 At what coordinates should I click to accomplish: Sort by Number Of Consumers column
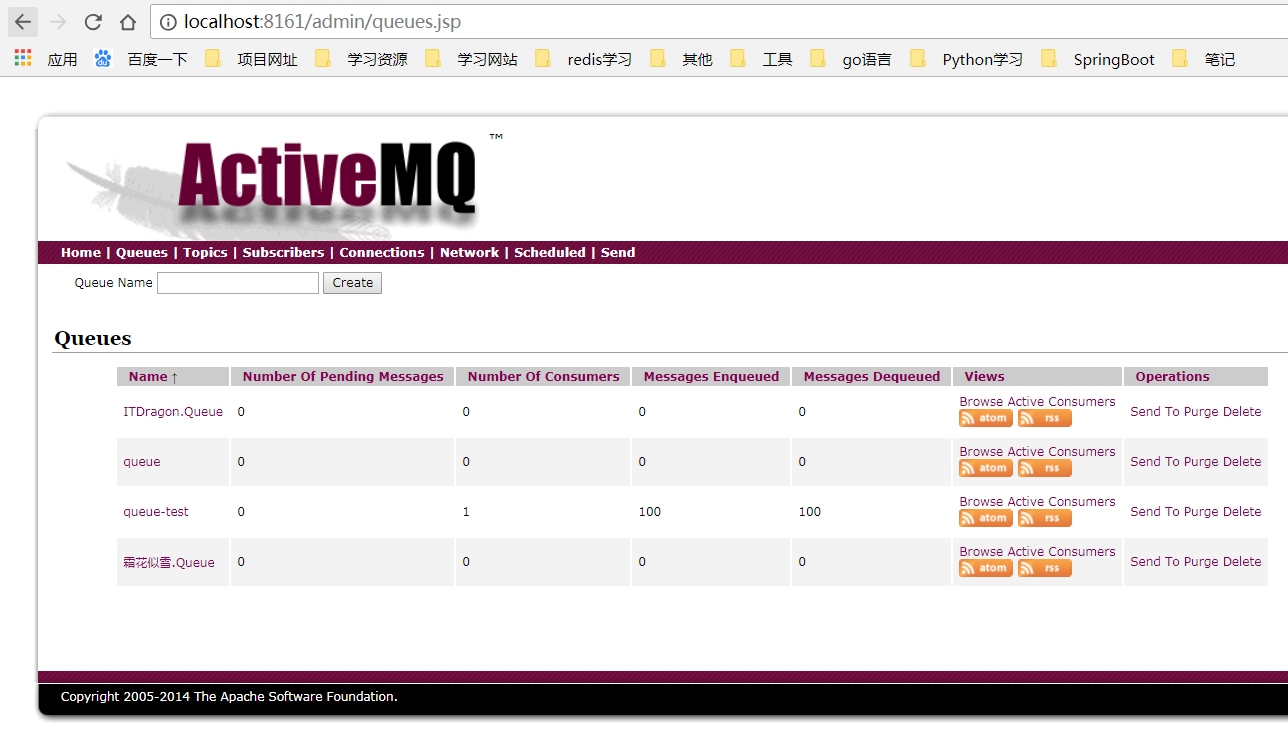544,377
